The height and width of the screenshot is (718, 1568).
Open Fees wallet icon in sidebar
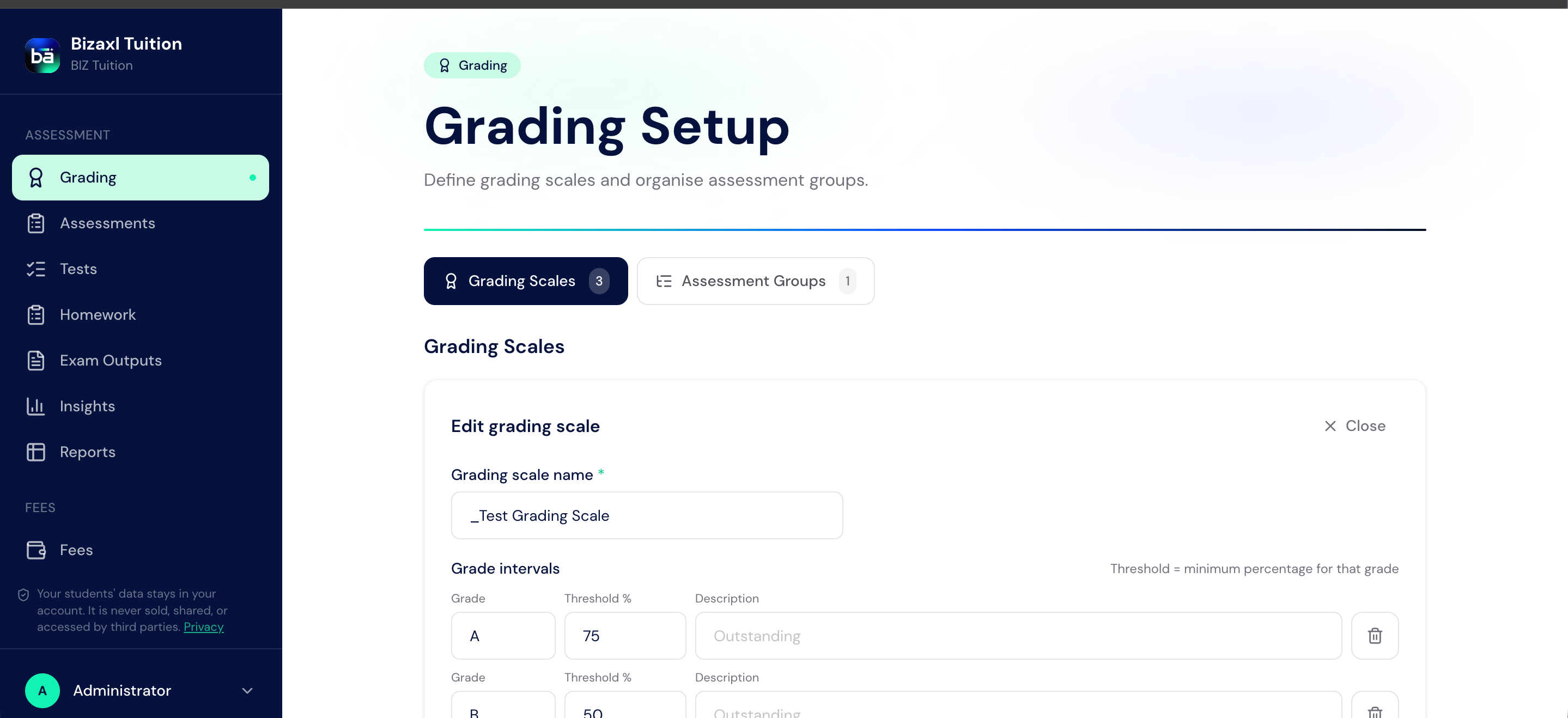tap(36, 550)
